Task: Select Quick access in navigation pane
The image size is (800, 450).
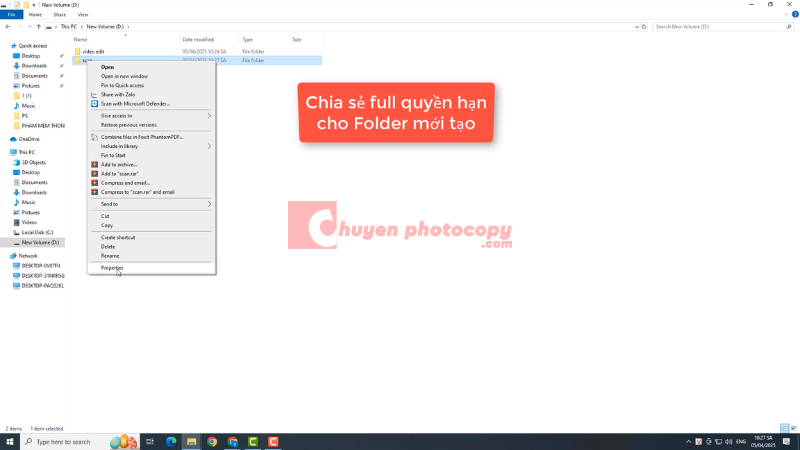Action: (33, 46)
